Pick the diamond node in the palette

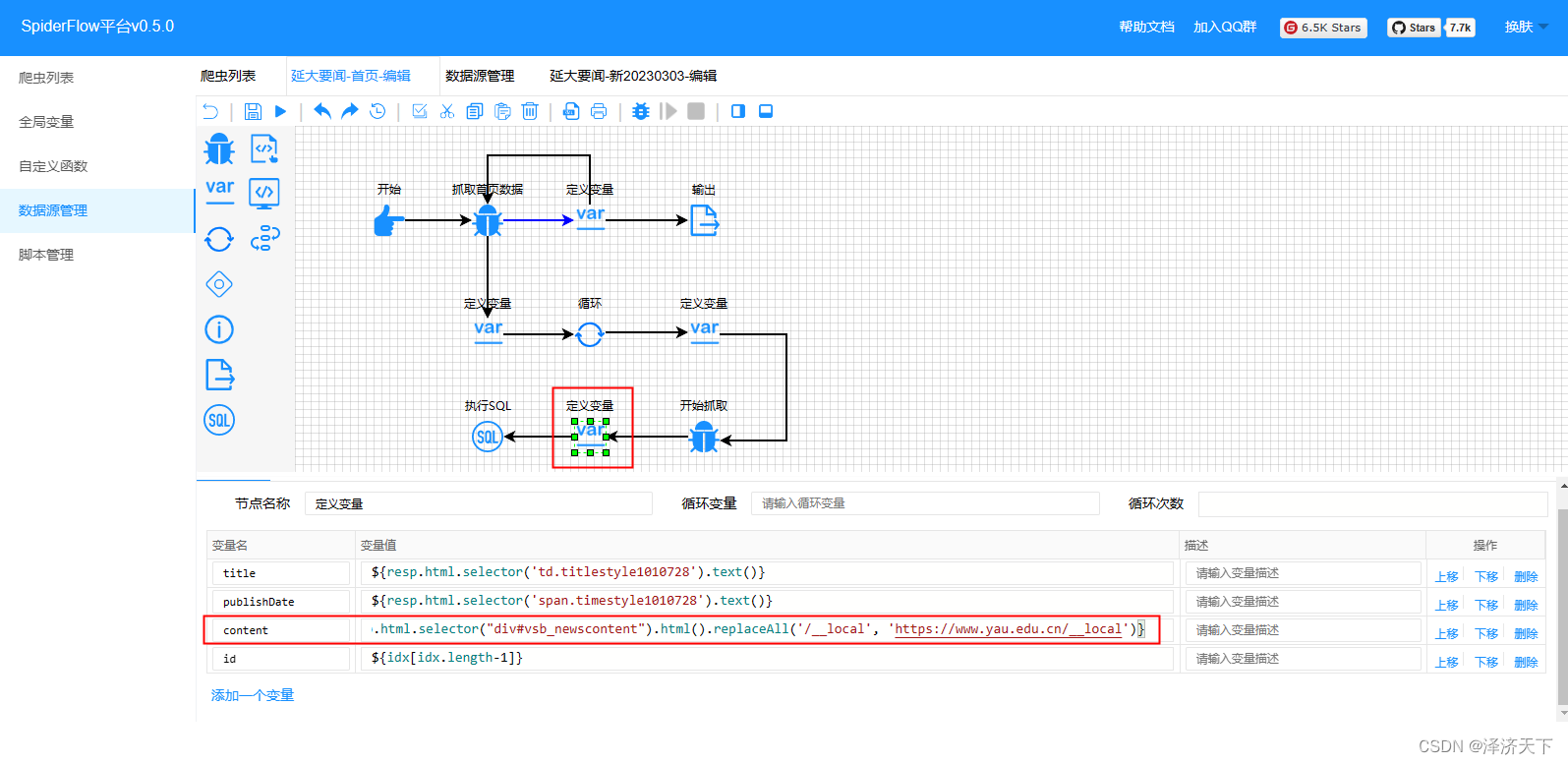point(219,284)
